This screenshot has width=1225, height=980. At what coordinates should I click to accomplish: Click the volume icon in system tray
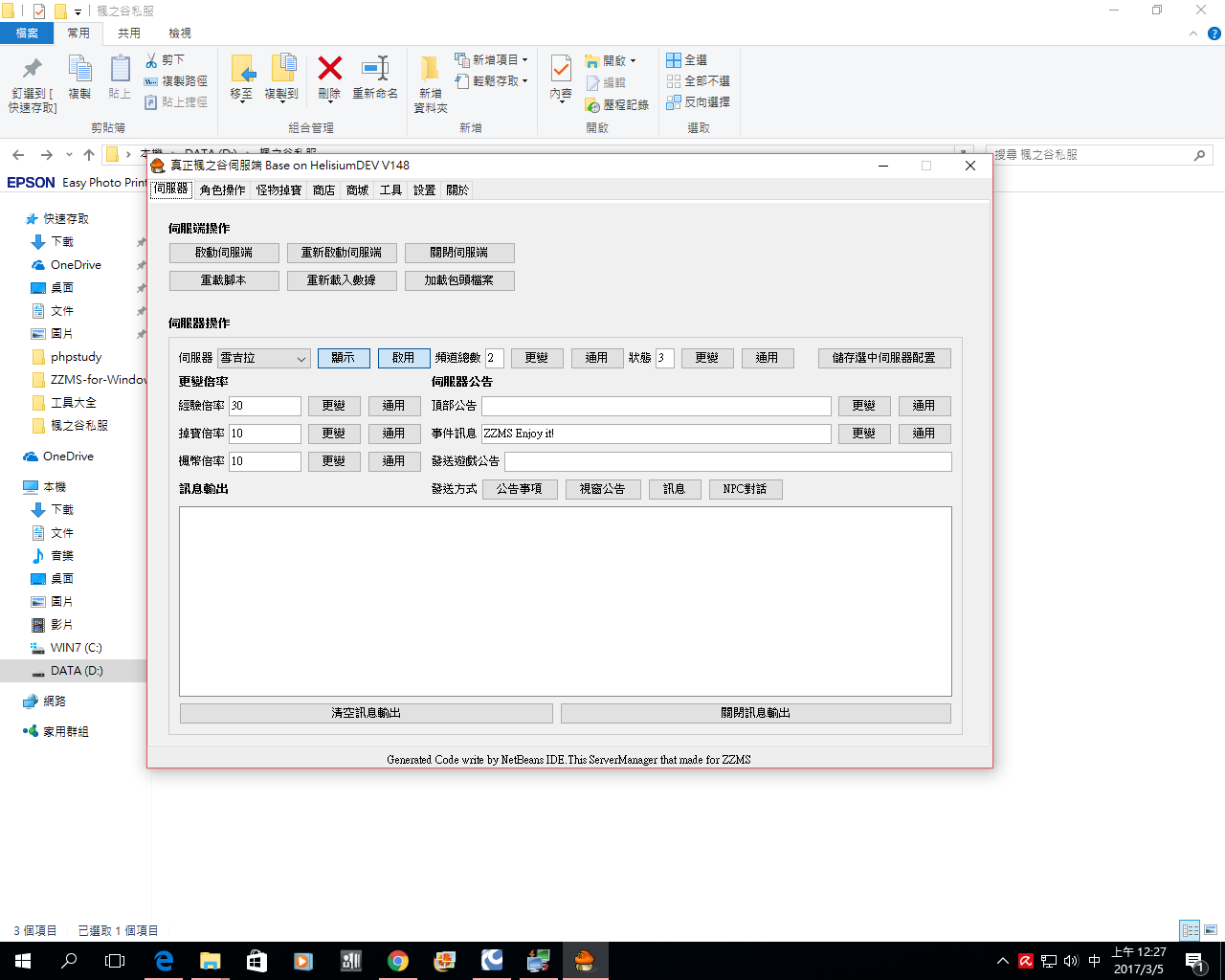(1071, 961)
